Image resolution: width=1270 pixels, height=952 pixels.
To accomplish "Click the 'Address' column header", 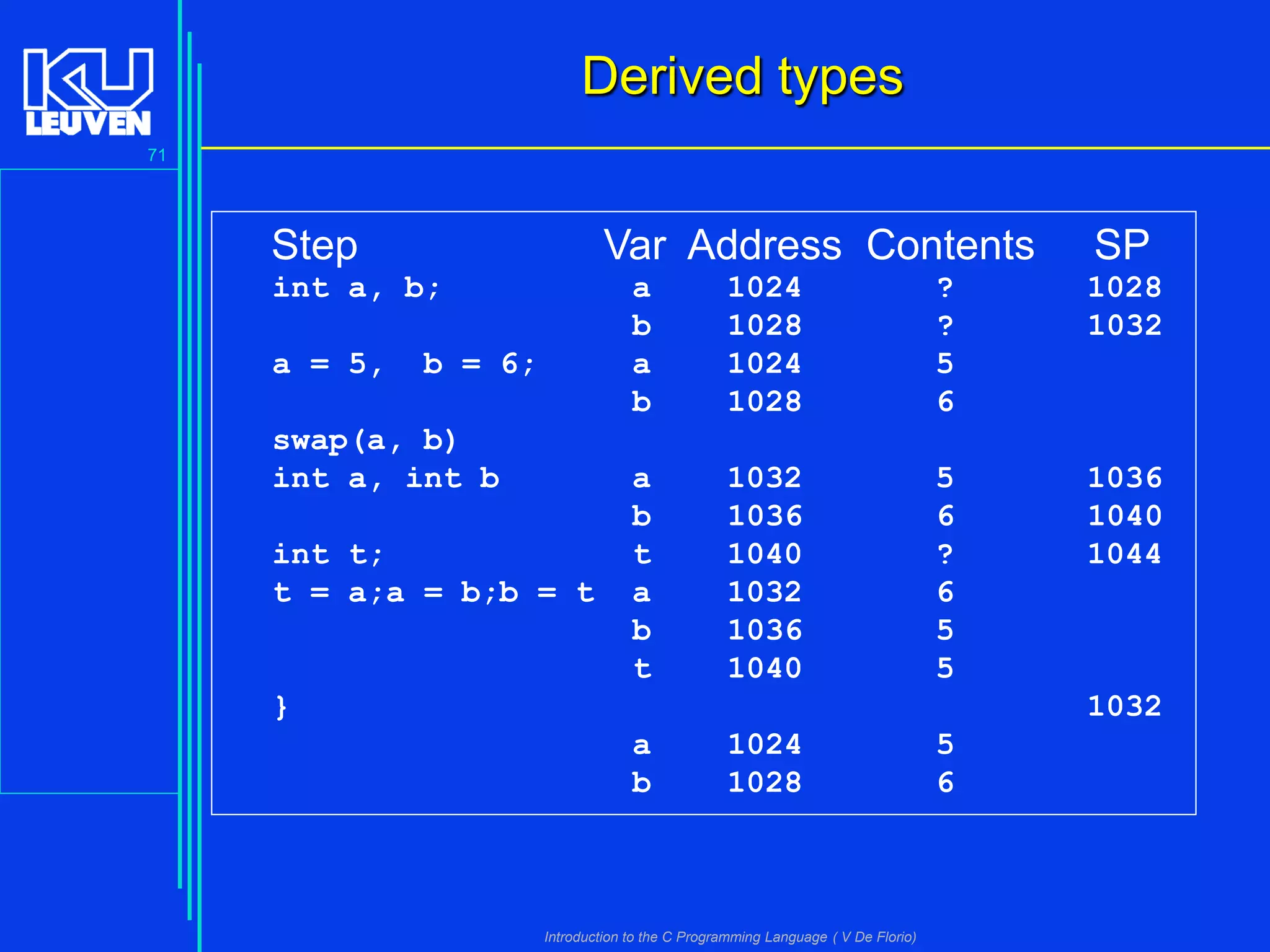I will (764, 245).
